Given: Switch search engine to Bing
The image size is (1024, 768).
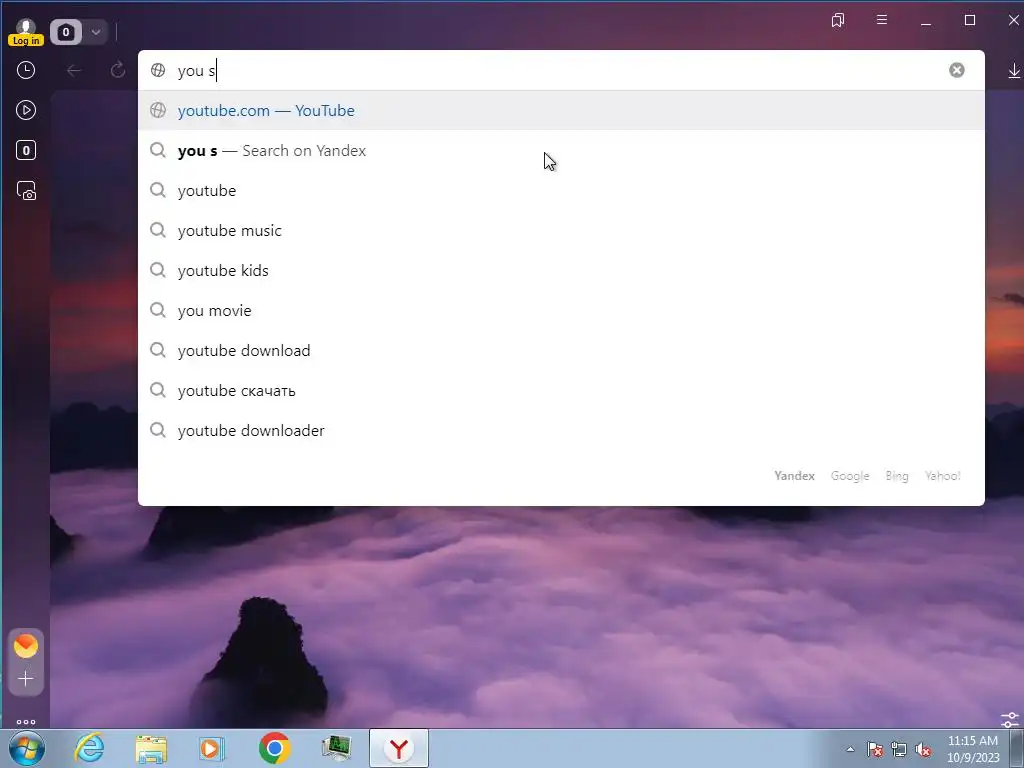Looking at the screenshot, I should point(897,476).
